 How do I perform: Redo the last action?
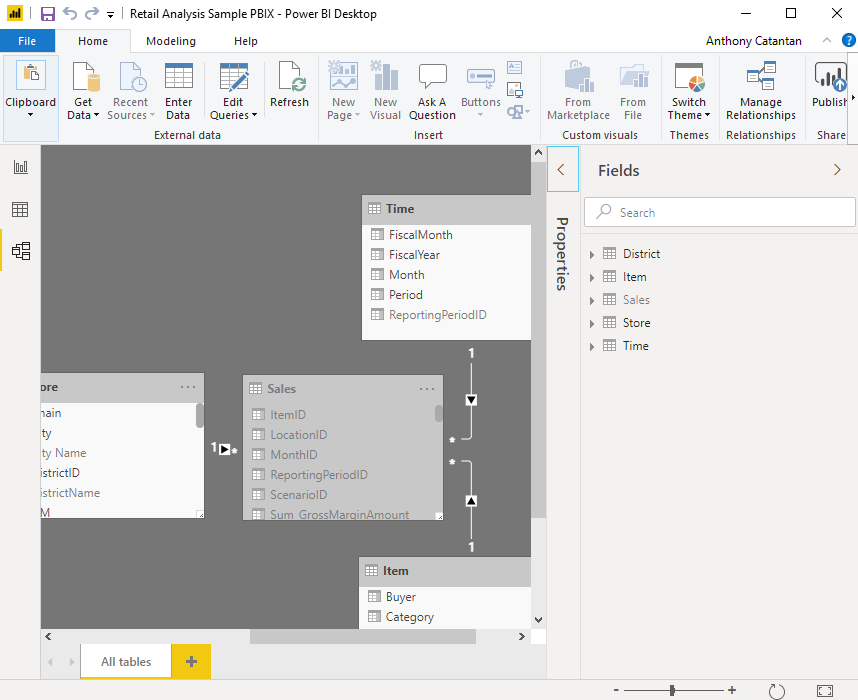92,13
